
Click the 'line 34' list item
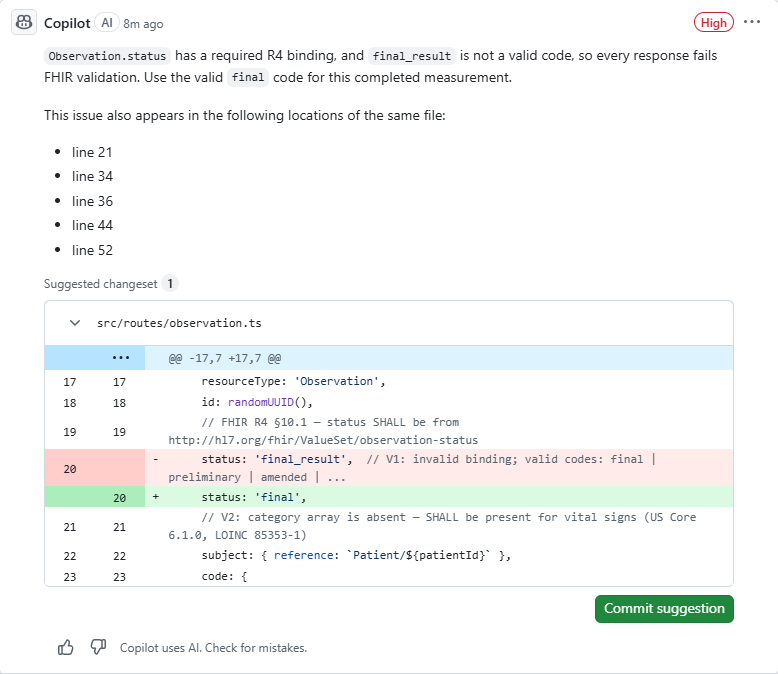click(x=92, y=177)
